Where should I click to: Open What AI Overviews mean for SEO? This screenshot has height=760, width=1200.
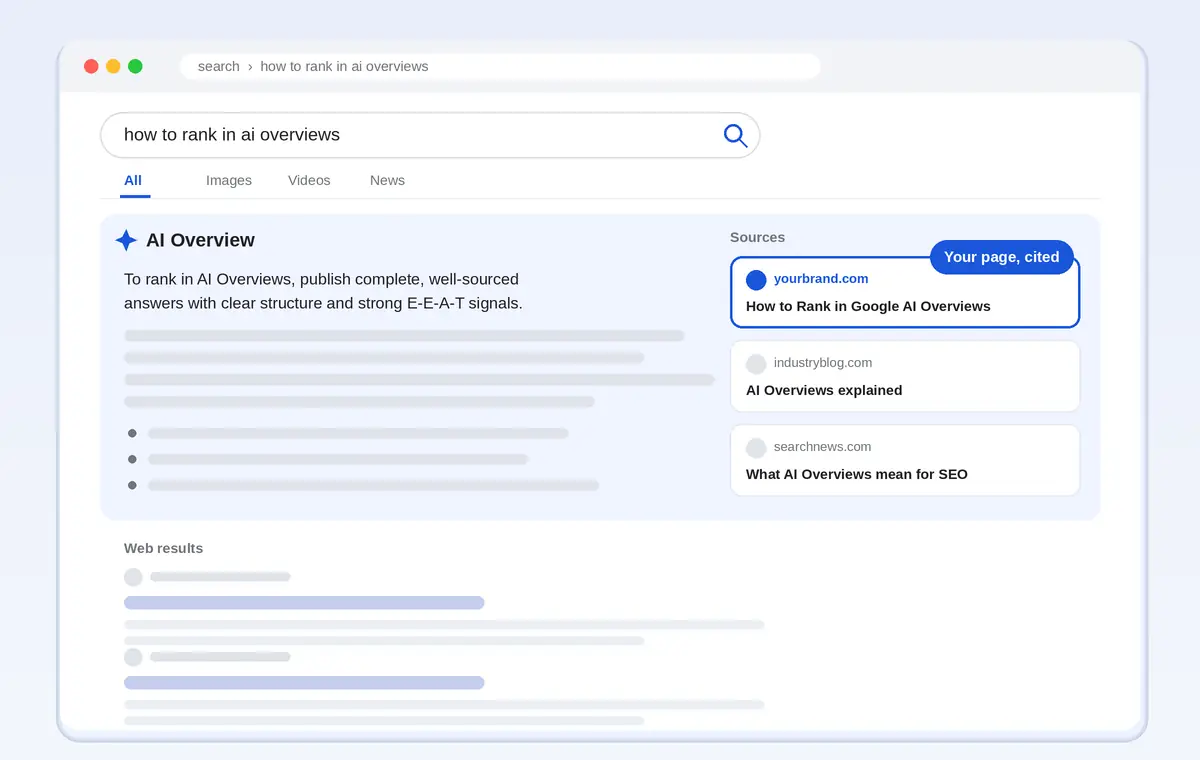(857, 475)
